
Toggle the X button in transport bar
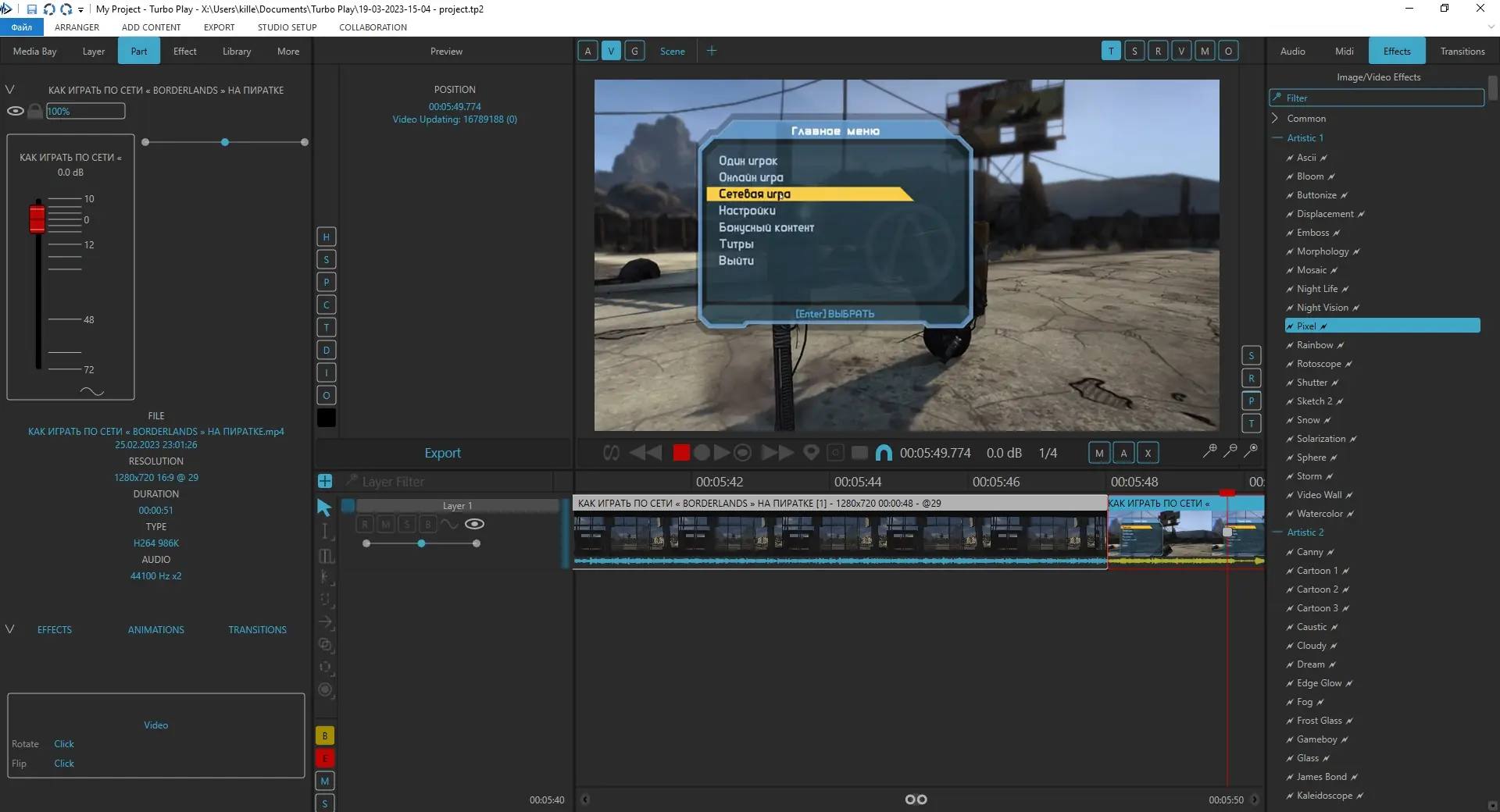tap(1148, 453)
